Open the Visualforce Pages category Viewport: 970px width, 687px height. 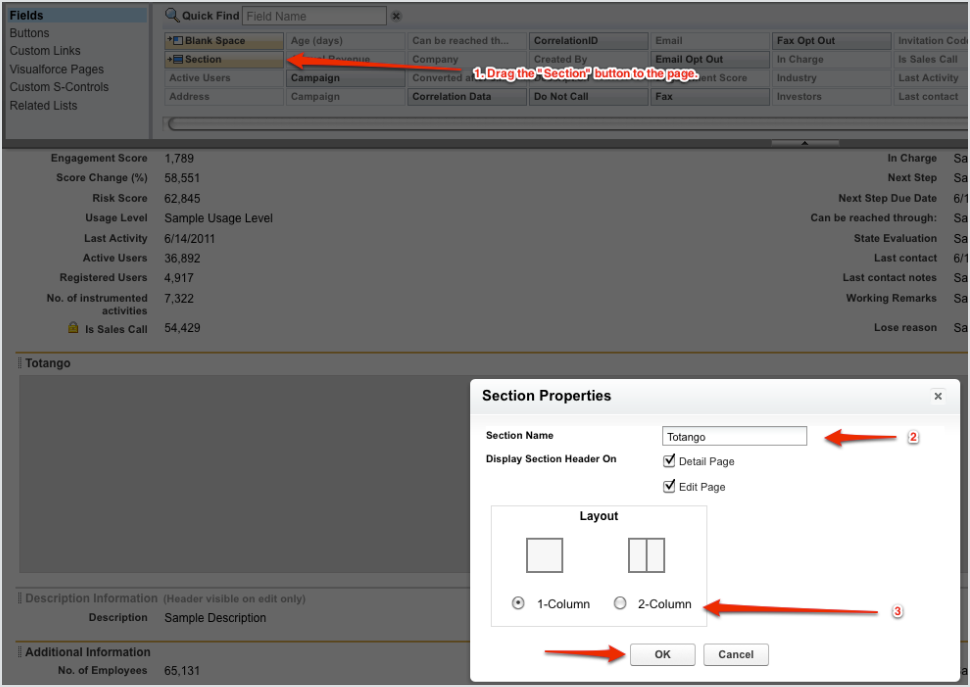pos(56,69)
